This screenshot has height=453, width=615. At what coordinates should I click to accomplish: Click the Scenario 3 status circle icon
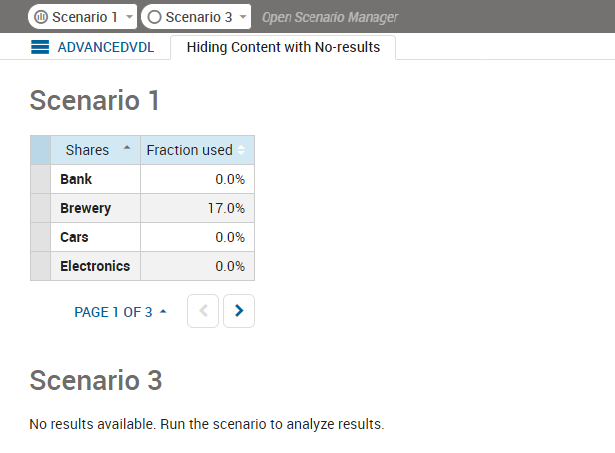click(155, 17)
